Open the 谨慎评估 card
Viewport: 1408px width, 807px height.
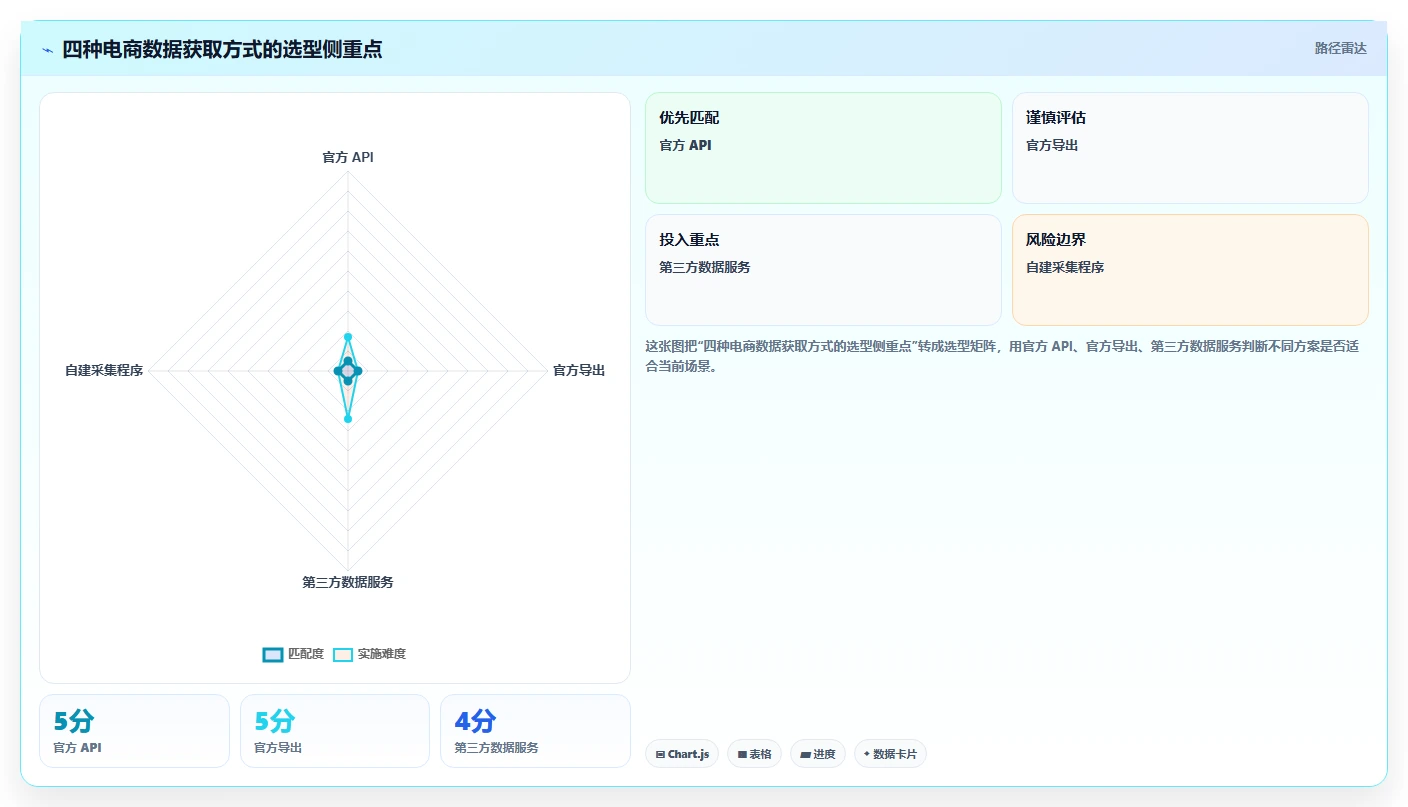(1190, 148)
